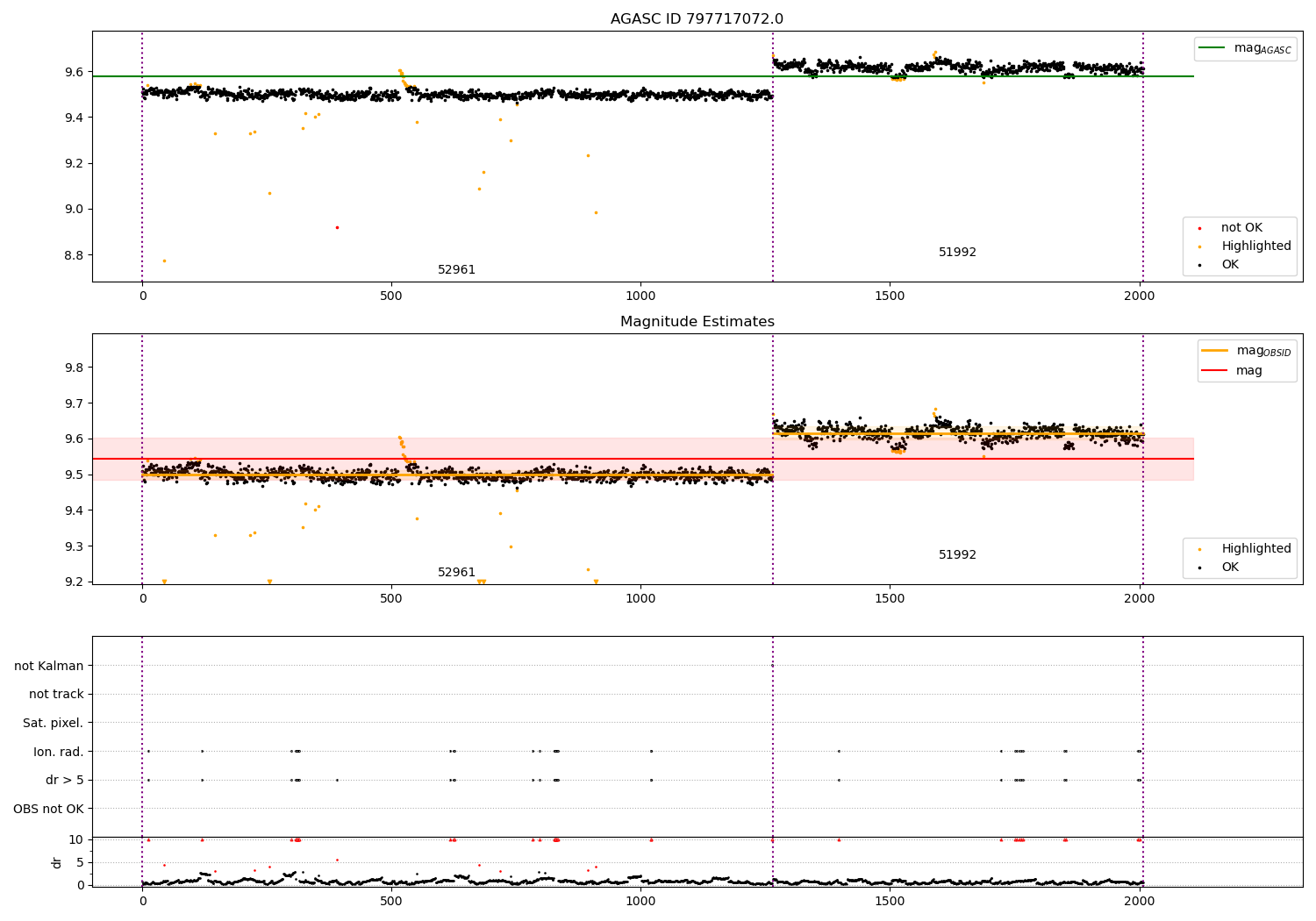Click the 2000 x-tick under the bottom plot
Image resolution: width=1316 pixels, height=921 pixels.
[x=1139, y=903]
